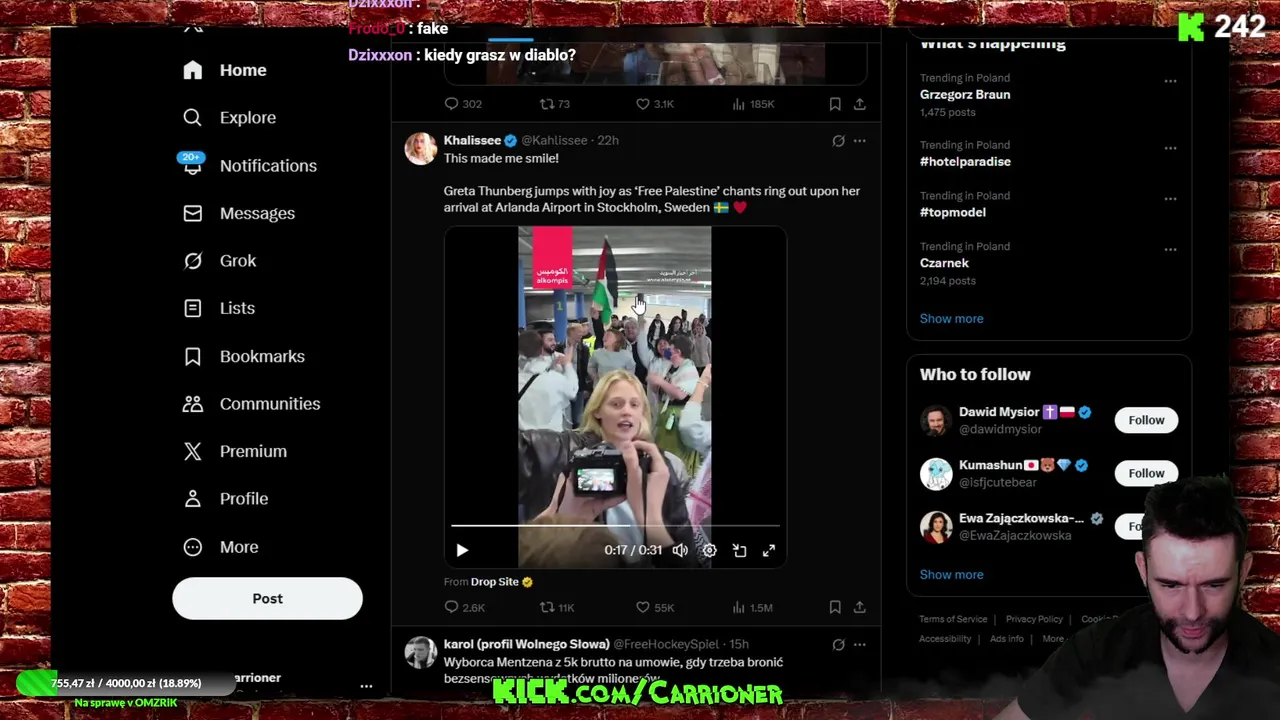
Task: Repost Khalissee's post (11K)
Action: 557,607
